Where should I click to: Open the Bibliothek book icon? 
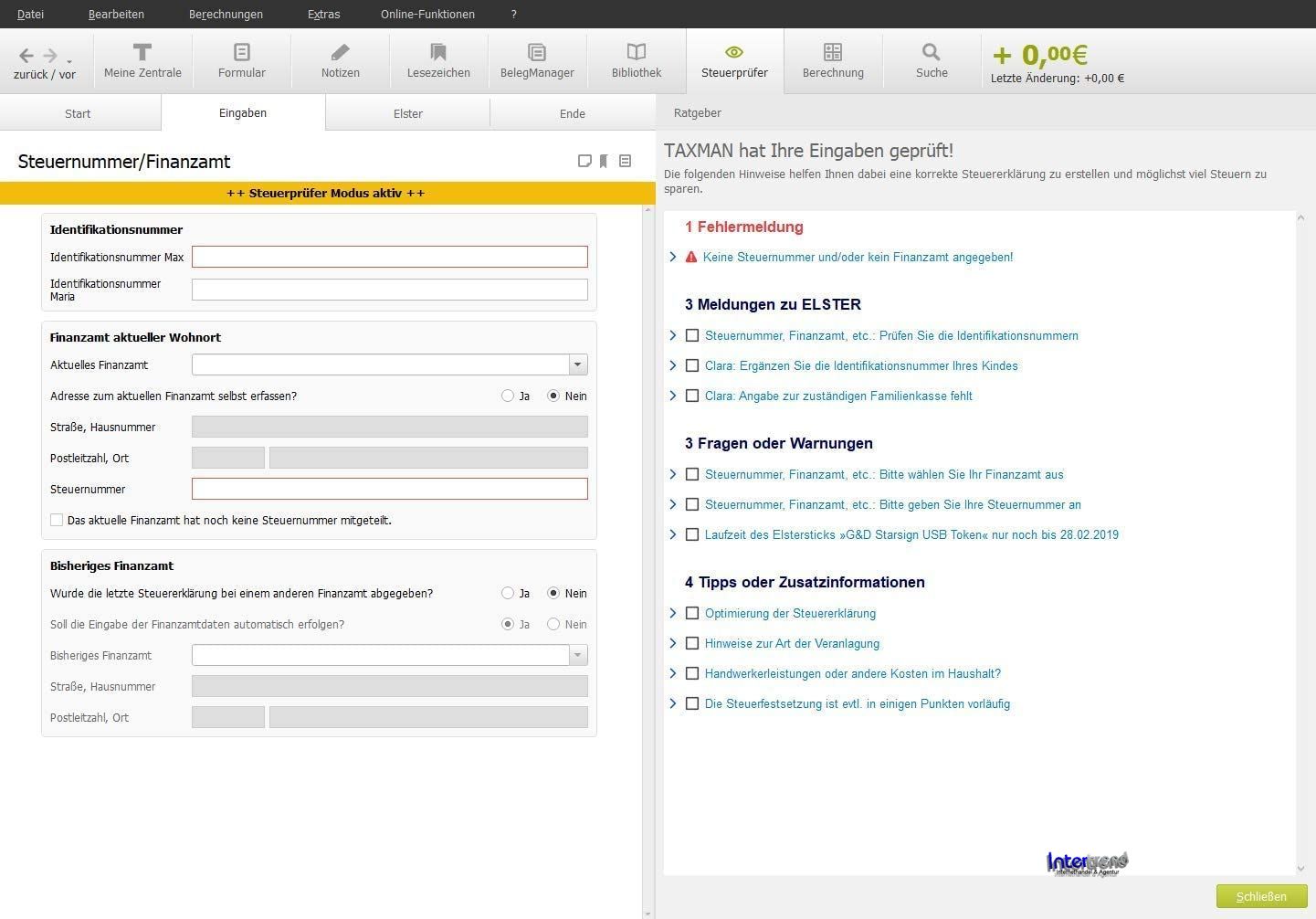(x=637, y=61)
